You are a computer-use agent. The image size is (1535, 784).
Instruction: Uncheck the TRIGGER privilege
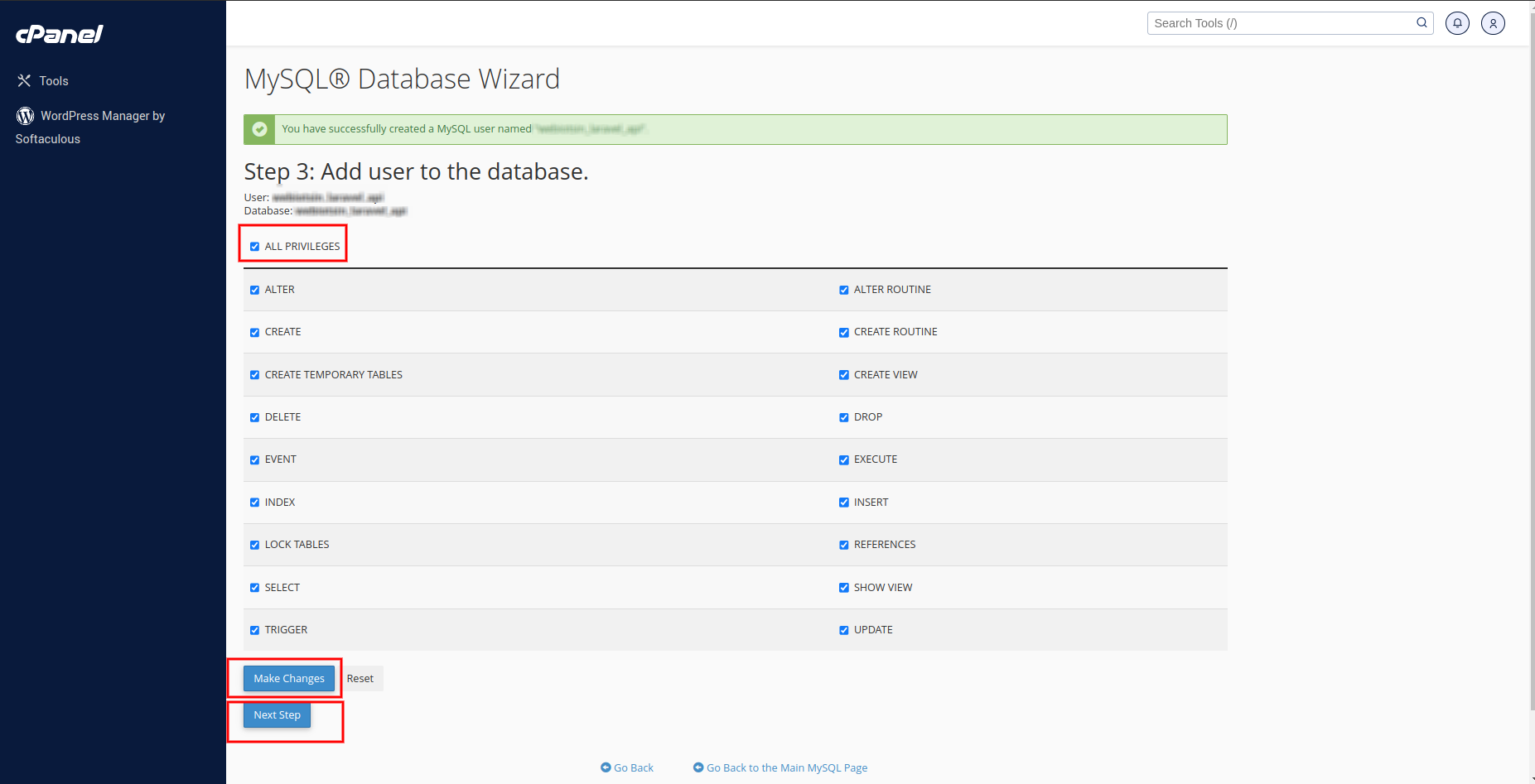point(254,630)
